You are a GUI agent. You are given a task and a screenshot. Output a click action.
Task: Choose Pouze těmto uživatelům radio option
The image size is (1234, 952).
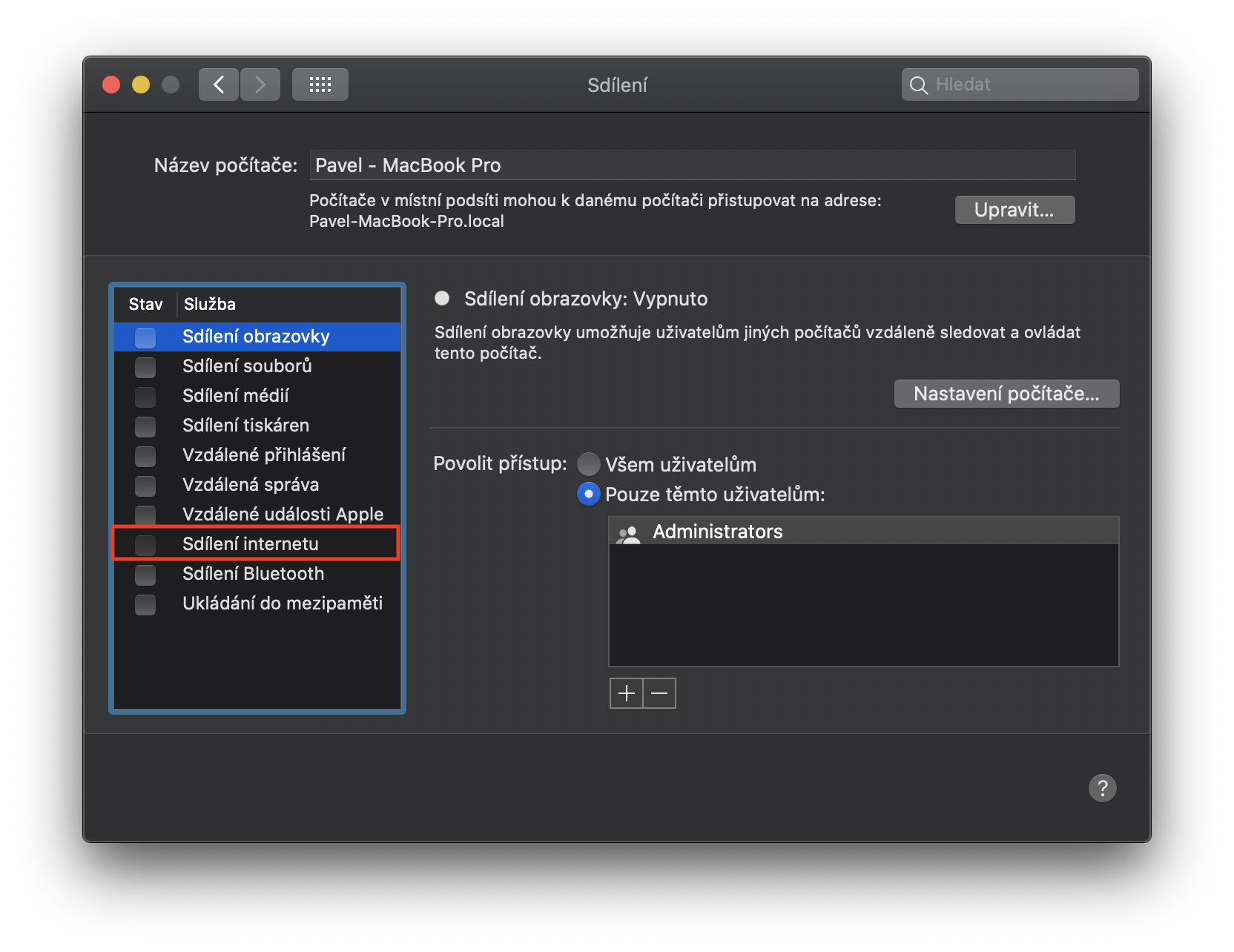589,494
